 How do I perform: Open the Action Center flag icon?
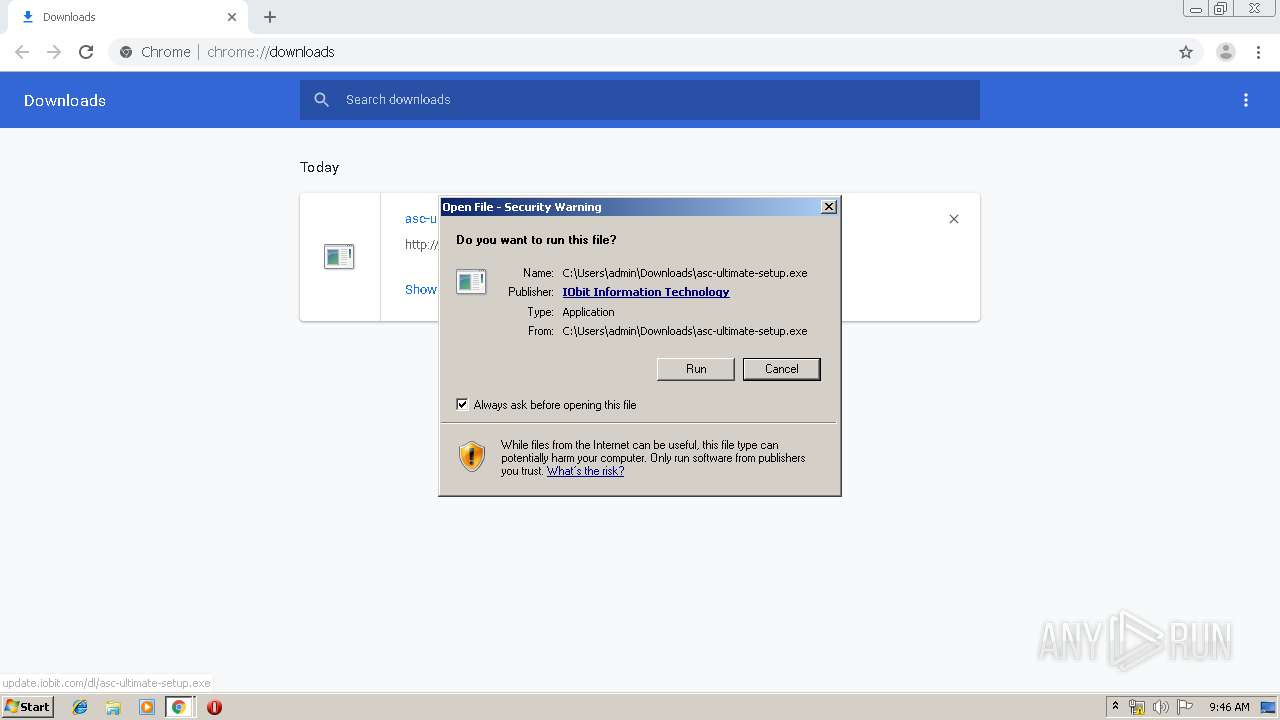click(1185, 707)
